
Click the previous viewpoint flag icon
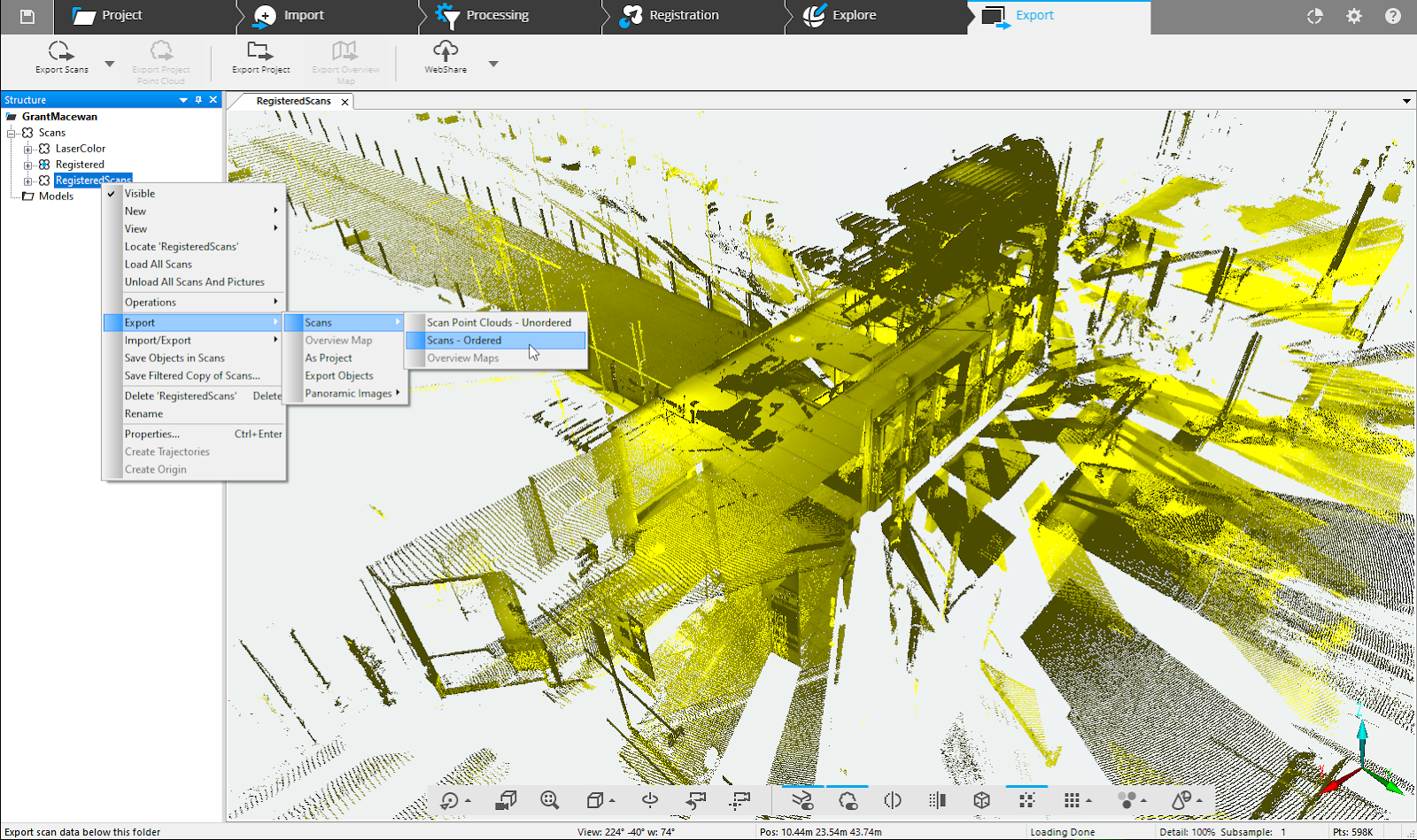pyautogui.click(x=696, y=800)
